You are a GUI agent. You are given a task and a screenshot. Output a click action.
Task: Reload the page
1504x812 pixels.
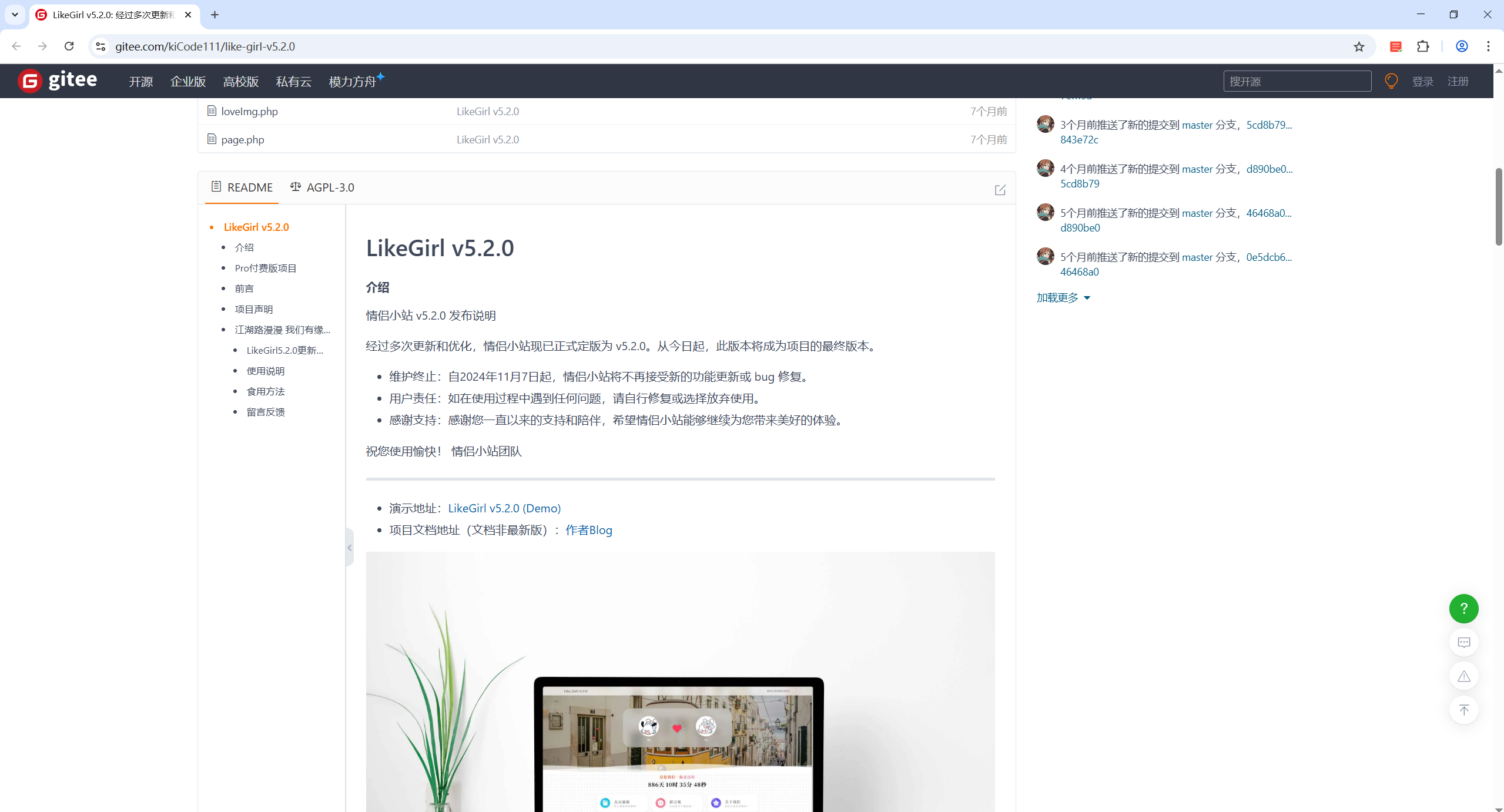click(x=69, y=46)
